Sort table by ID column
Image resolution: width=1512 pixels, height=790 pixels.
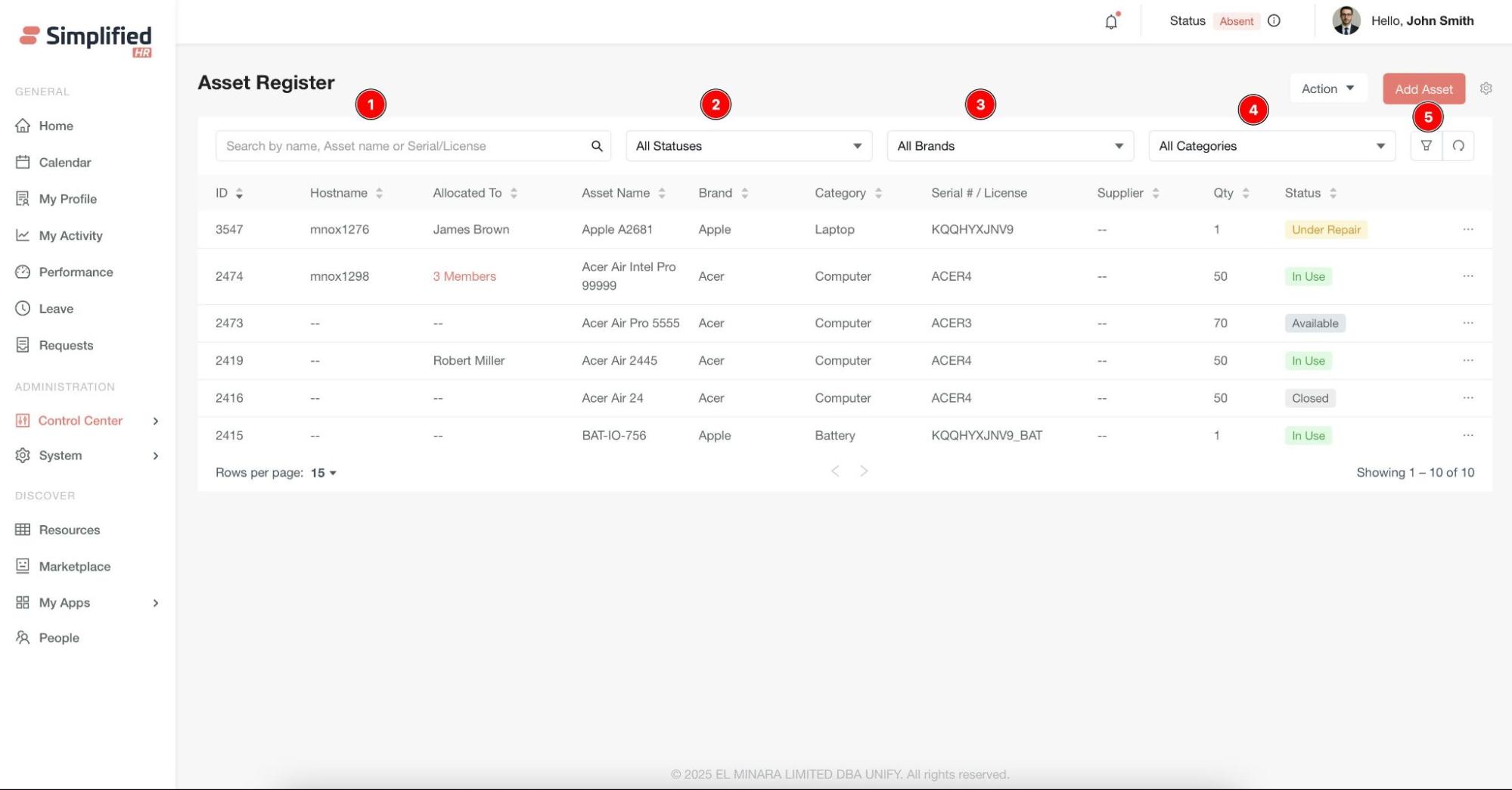coord(239,194)
